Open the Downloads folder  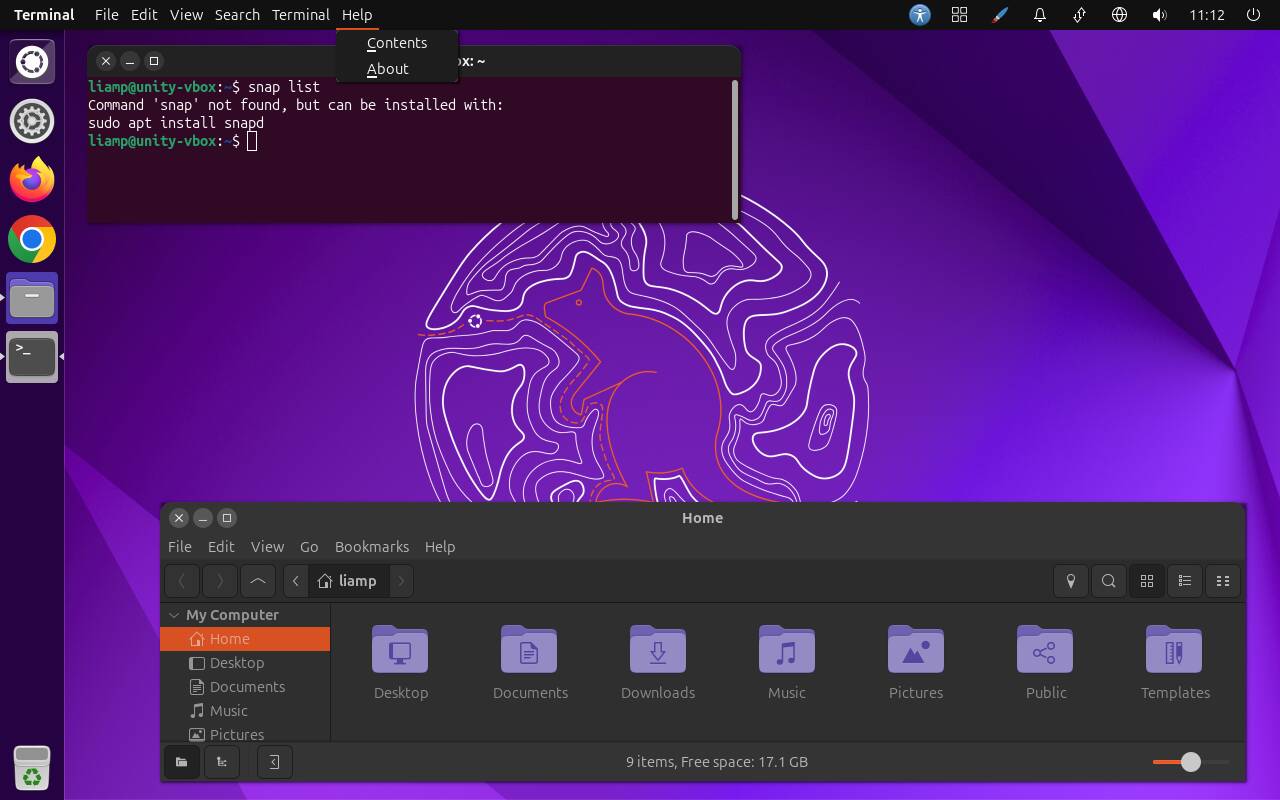click(658, 662)
